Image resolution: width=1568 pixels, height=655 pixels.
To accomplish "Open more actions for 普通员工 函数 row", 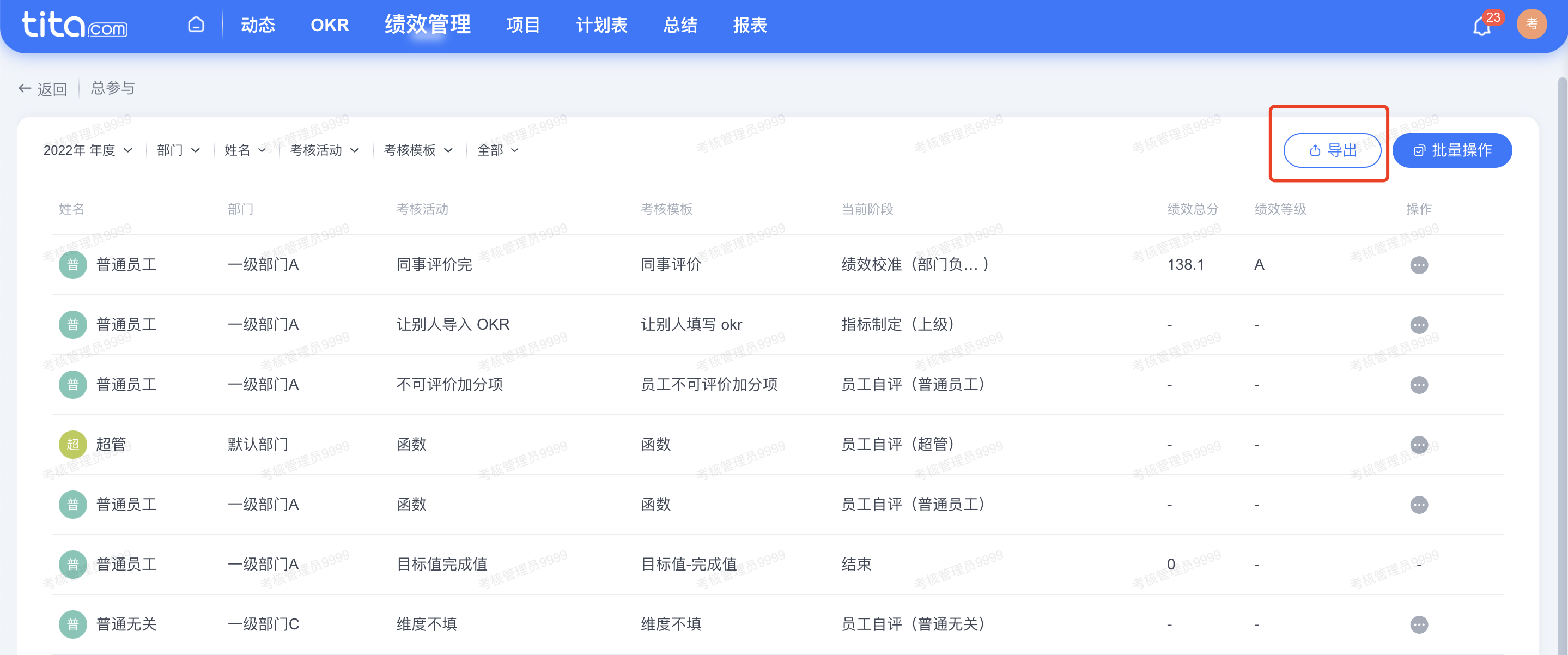I will (x=1419, y=505).
